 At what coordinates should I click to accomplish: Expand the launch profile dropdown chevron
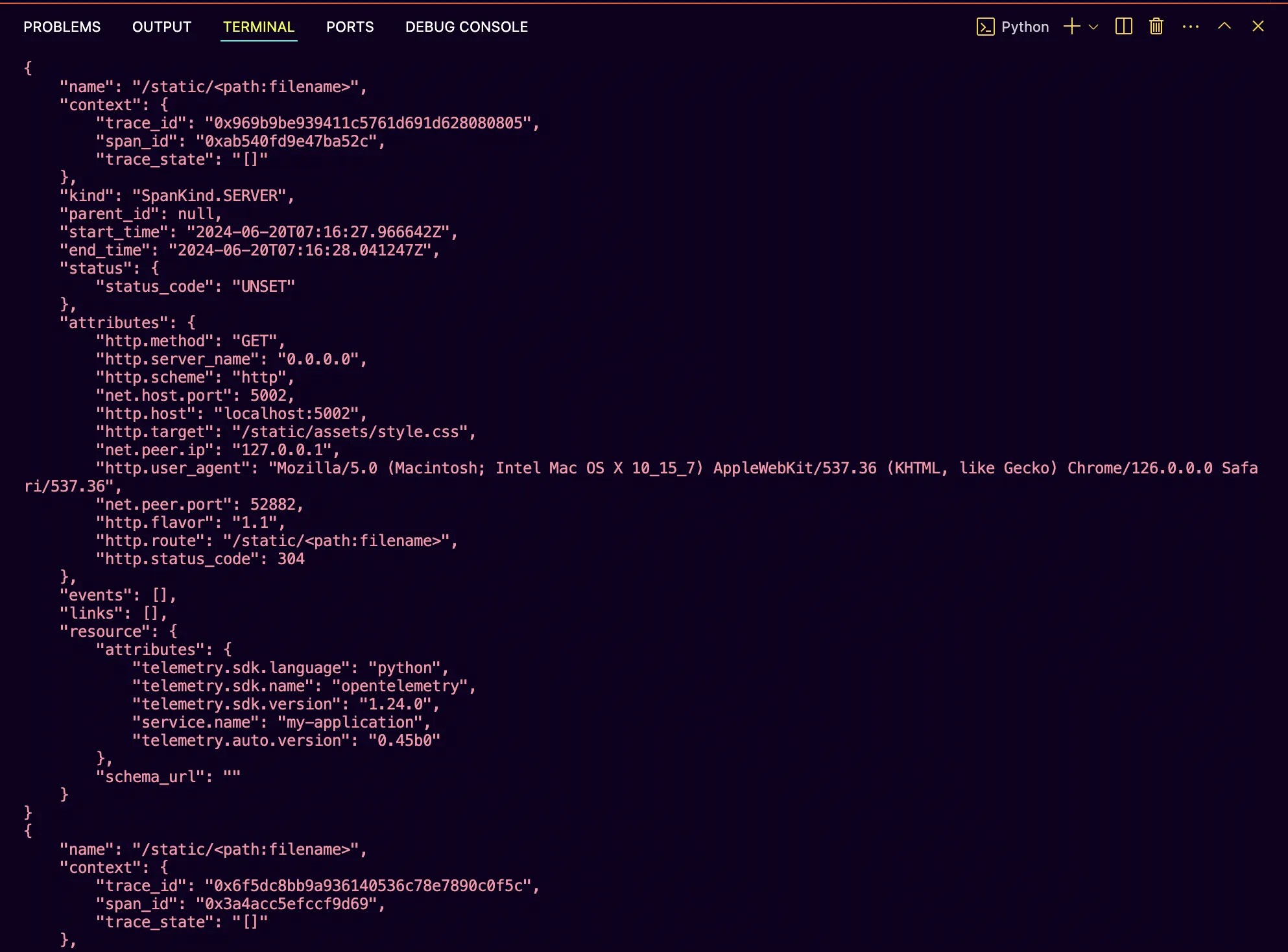(x=1093, y=27)
